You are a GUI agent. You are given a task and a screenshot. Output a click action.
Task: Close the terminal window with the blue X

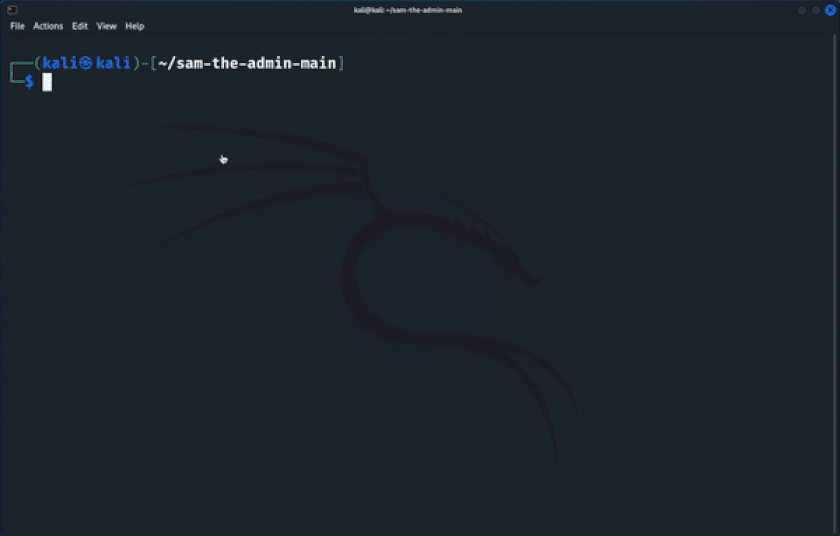pos(830,10)
